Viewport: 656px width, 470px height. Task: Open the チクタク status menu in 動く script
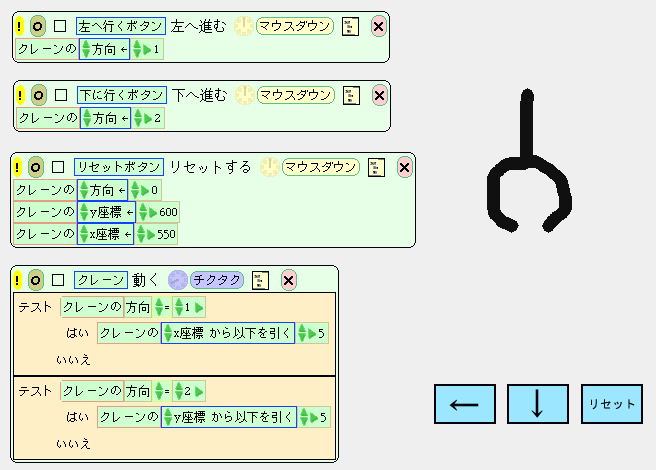click(x=217, y=280)
